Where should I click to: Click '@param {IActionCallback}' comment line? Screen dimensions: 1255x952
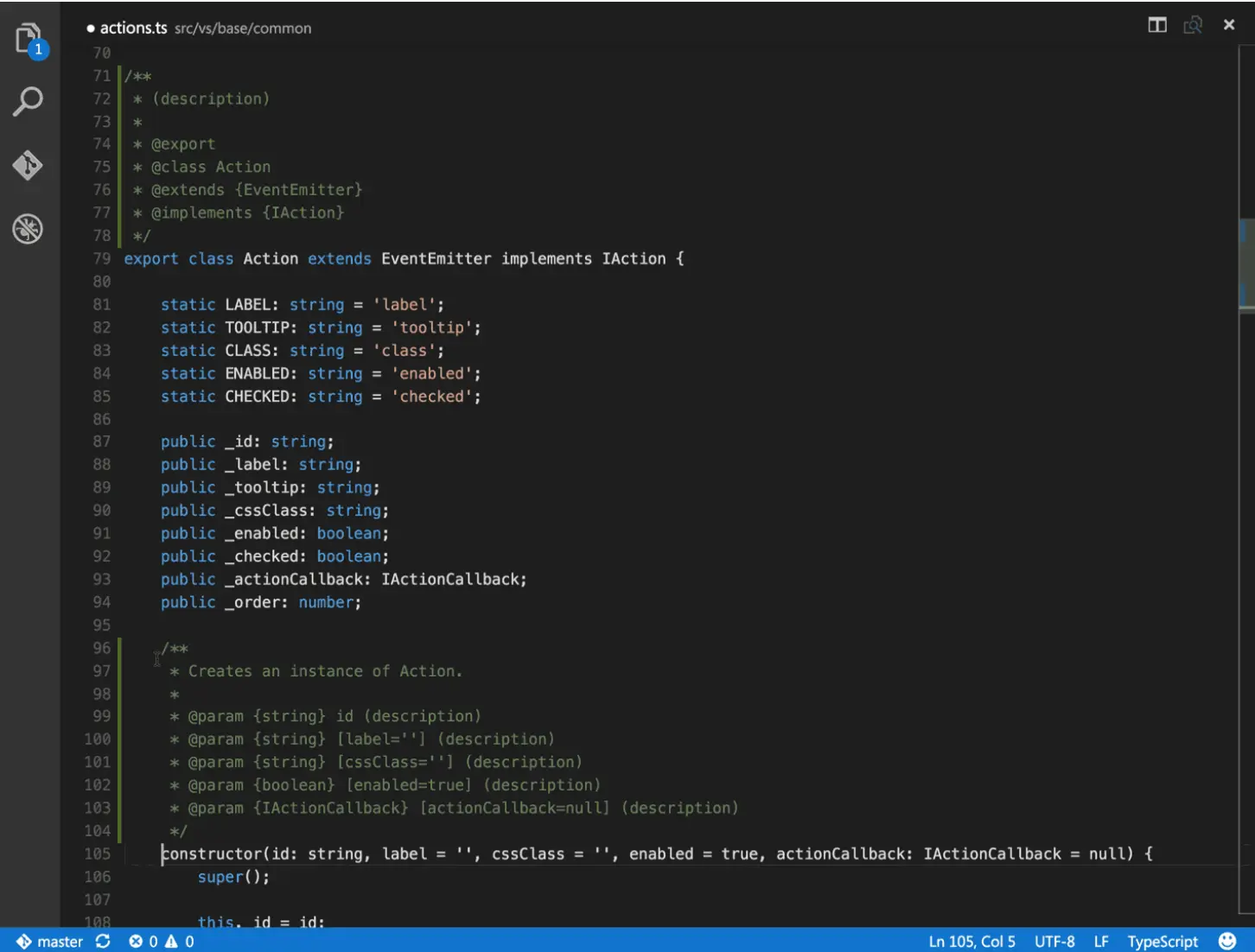tap(454, 808)
